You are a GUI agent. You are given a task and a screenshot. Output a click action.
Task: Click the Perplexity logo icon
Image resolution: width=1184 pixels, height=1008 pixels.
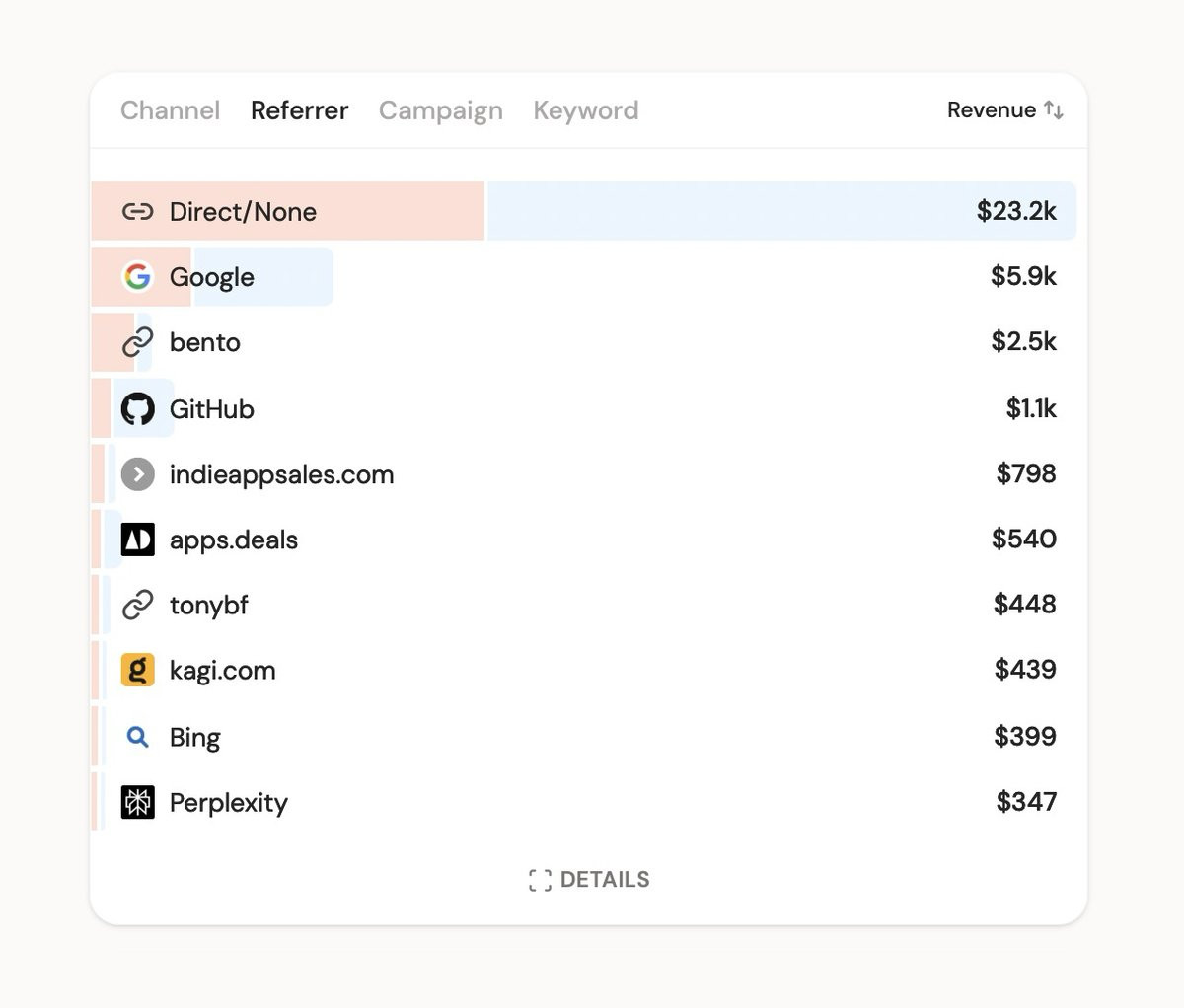tap(137, 802)
